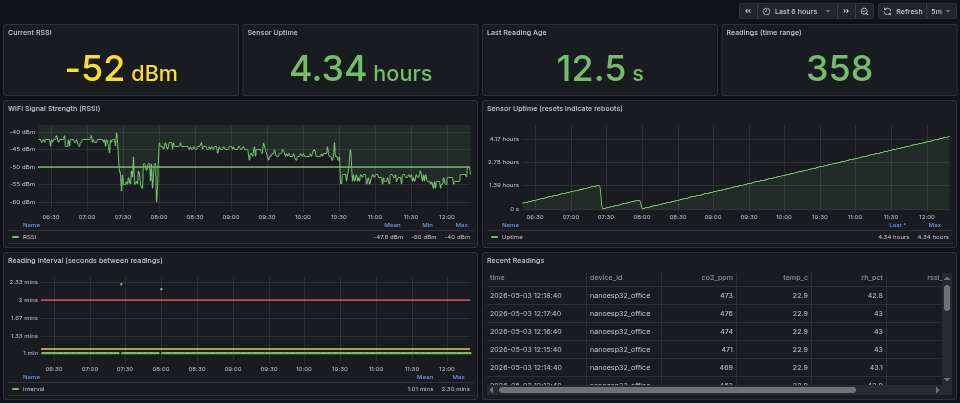Shift time range backward with the left double-chevron

pos(748,11)
